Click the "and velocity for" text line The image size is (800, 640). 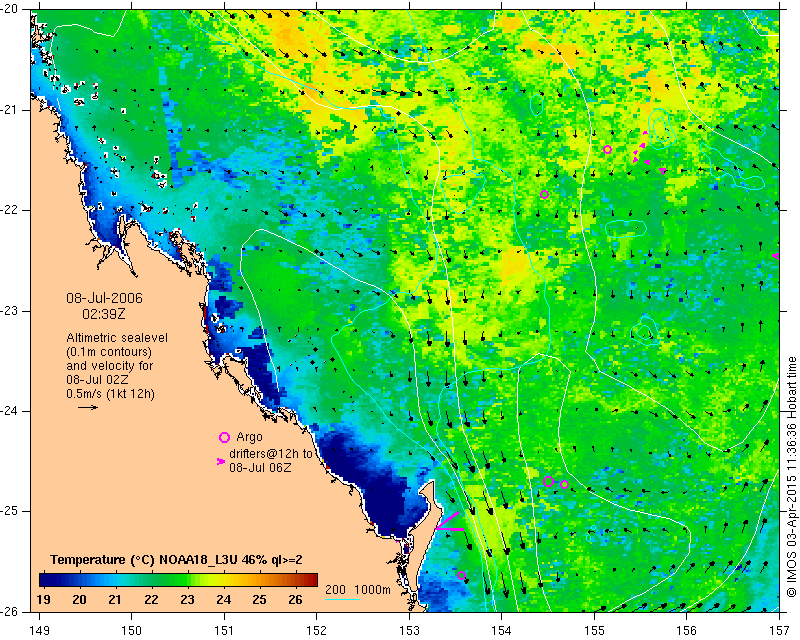pos(110,366)
